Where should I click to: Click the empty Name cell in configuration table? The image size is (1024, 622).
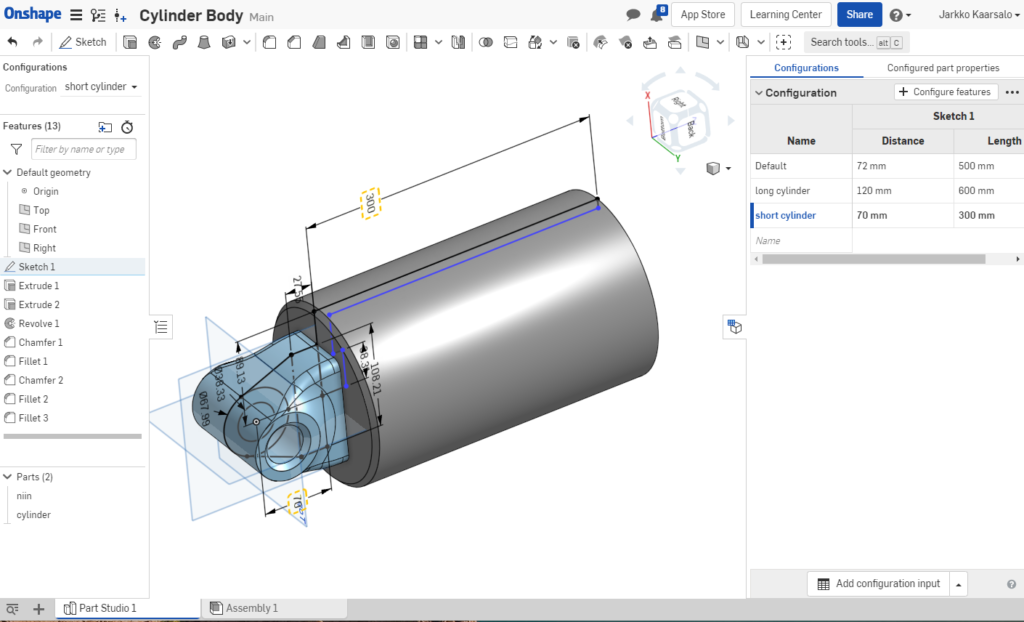(801, 240)
